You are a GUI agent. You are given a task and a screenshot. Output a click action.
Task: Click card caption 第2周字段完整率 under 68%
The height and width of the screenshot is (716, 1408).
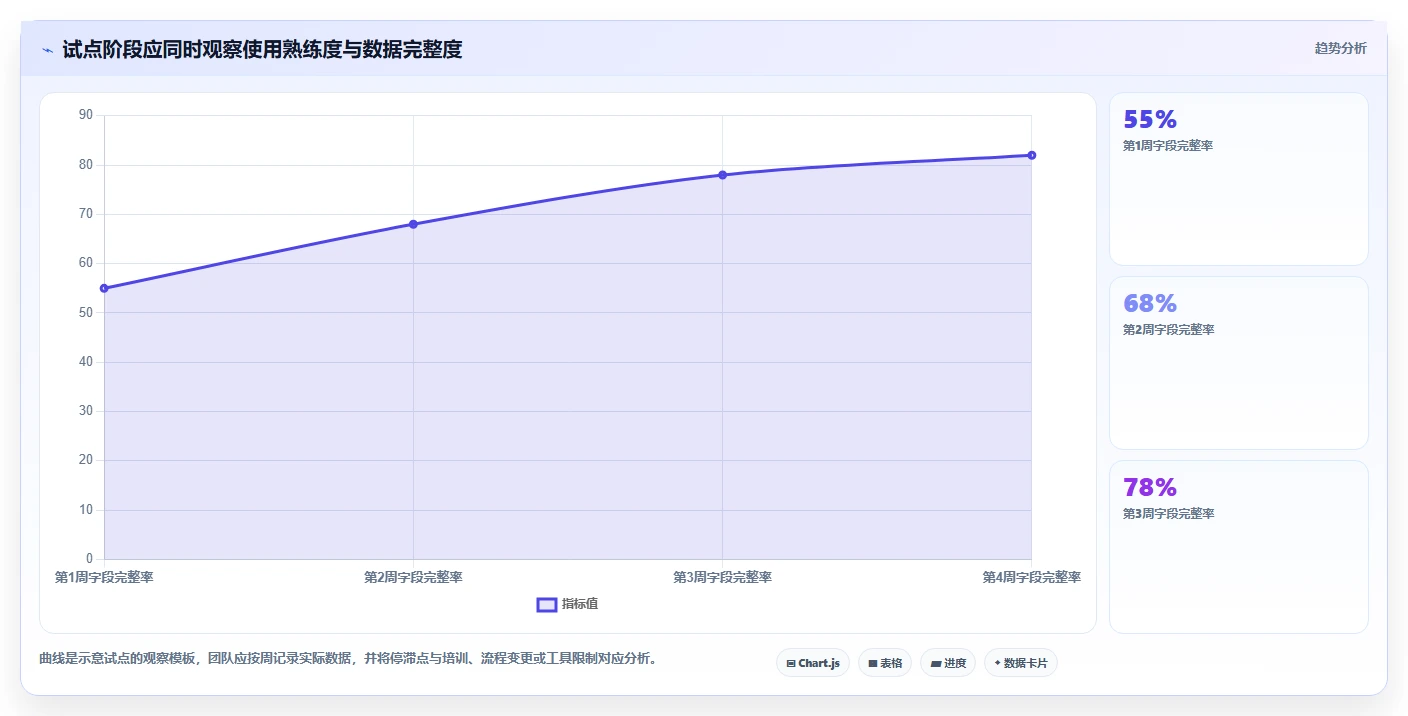[x=1168, y=330]
